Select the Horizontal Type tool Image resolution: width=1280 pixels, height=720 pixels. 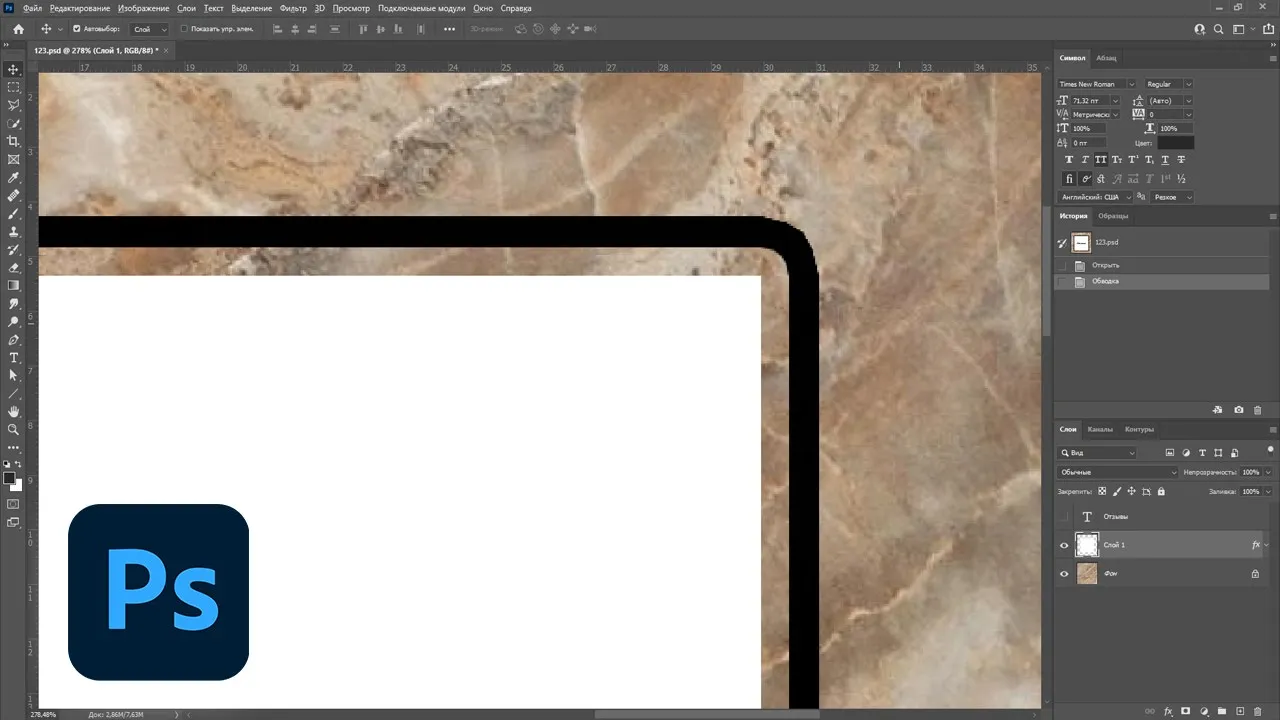pos(14,357)
